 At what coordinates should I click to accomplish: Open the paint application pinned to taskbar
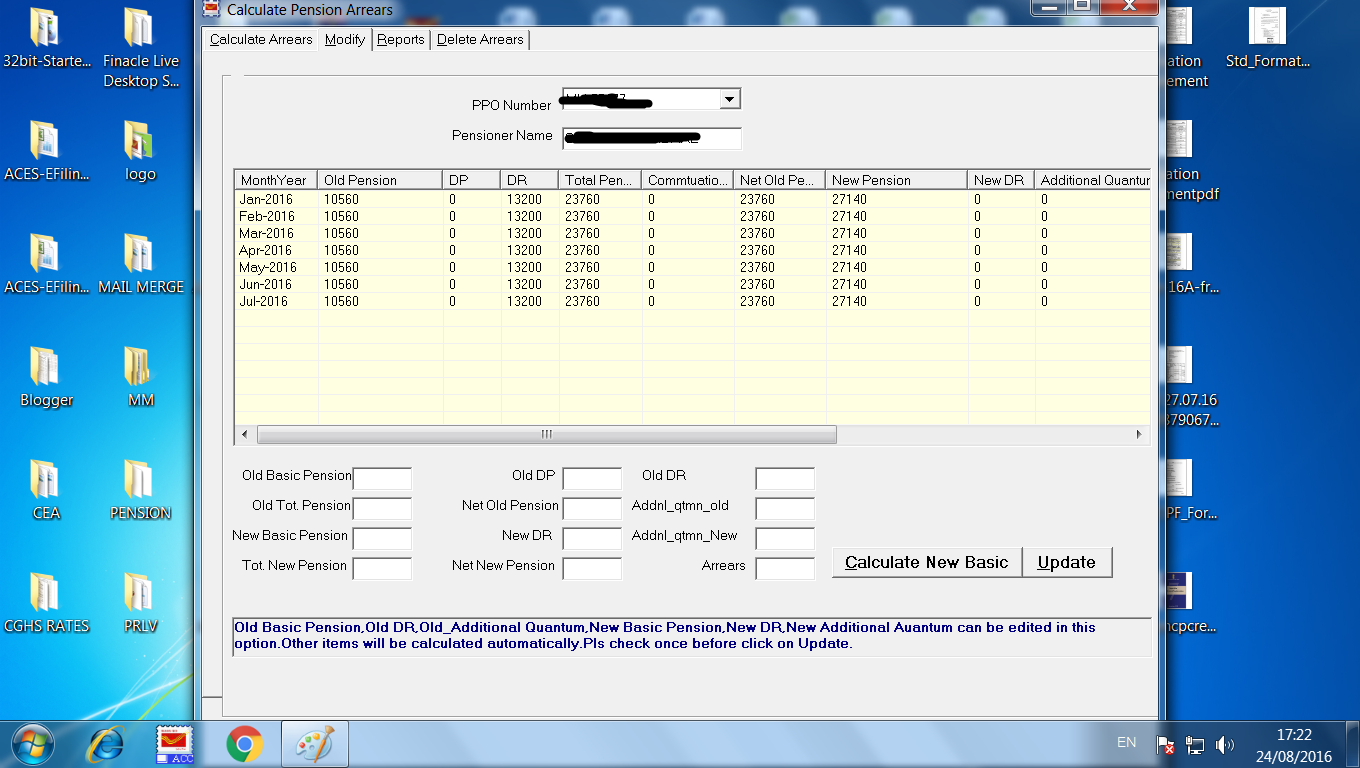pyautogui.click(x=314, y=744)
